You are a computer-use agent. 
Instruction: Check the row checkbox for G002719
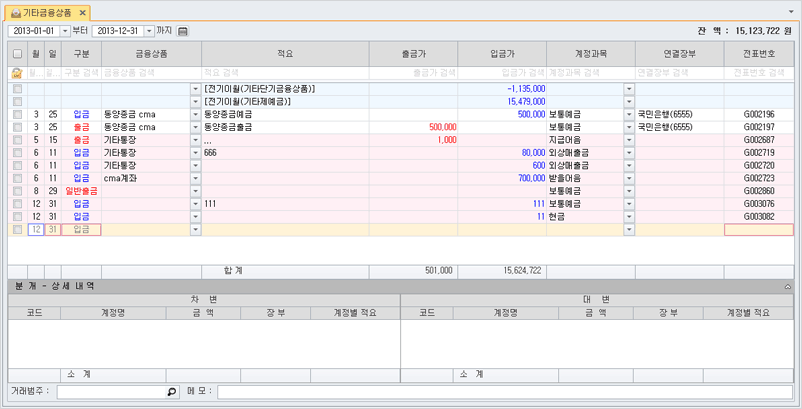(17, 153)
